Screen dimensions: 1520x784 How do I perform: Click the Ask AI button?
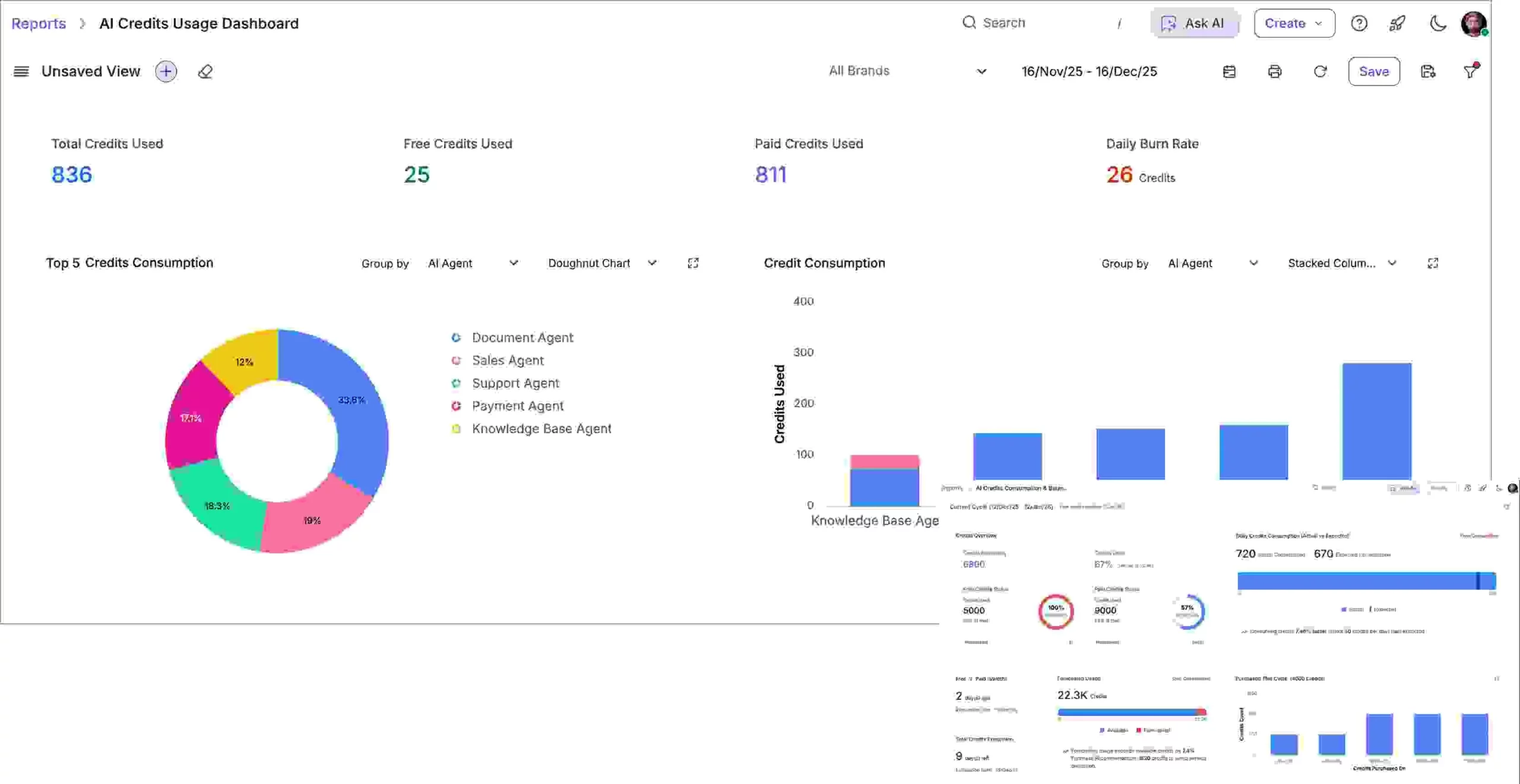click(x=1195, y=23)
